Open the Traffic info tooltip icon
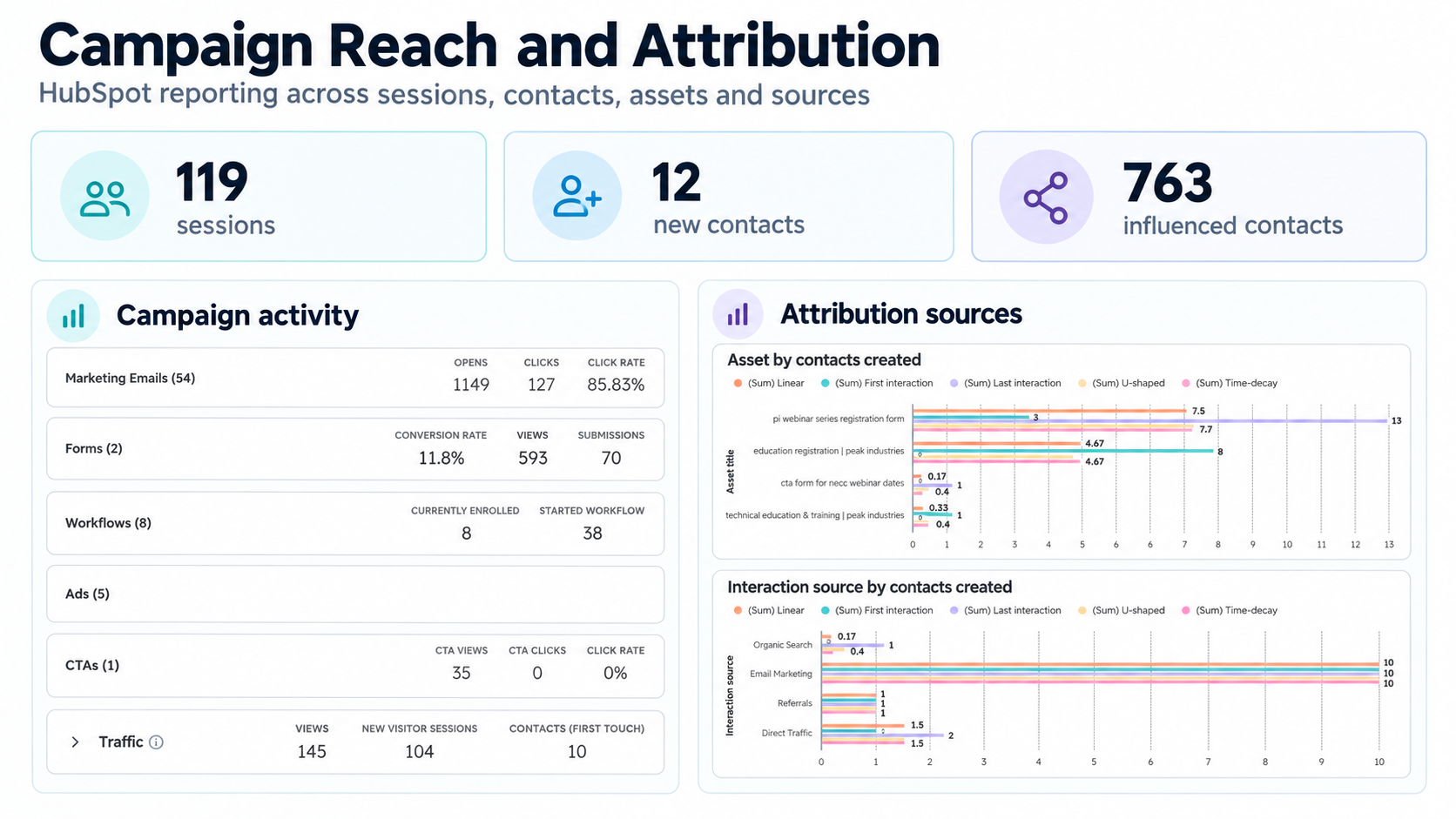Screen dimensions: 1456x819 [x=156, y=742]
